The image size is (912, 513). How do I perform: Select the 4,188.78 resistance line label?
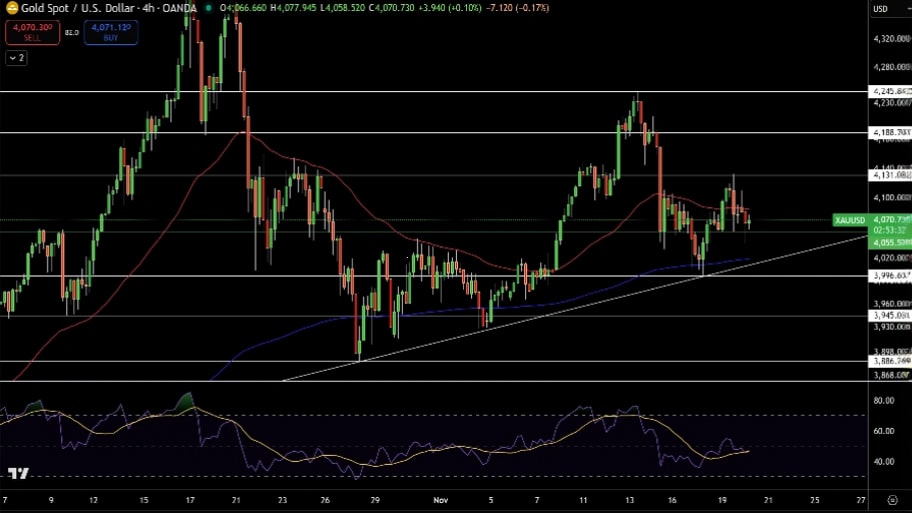click(x=890, y=132)
